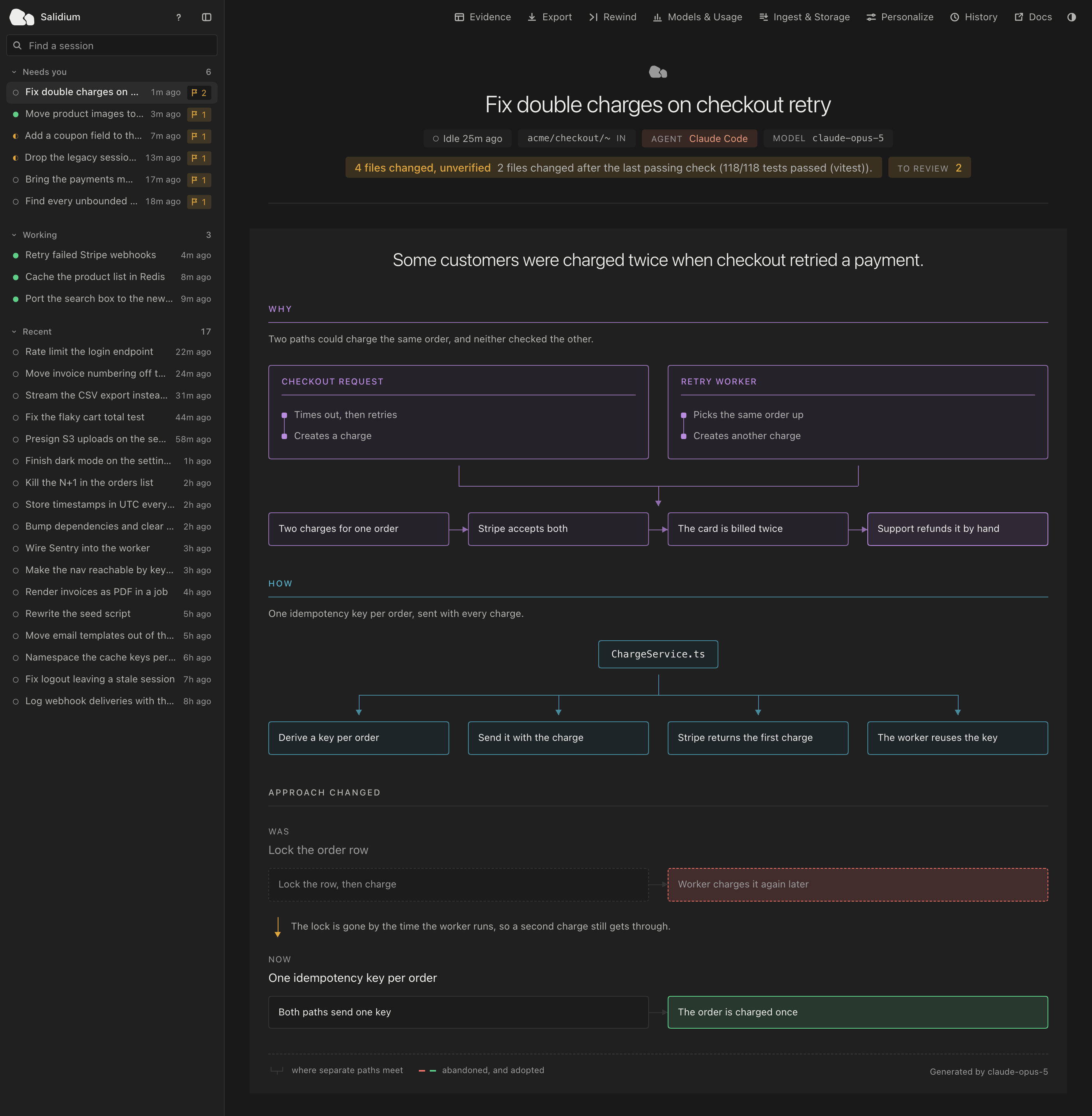Click flag badge on Drop the legacy session
1092x1116 pixels.
point(199,158)
